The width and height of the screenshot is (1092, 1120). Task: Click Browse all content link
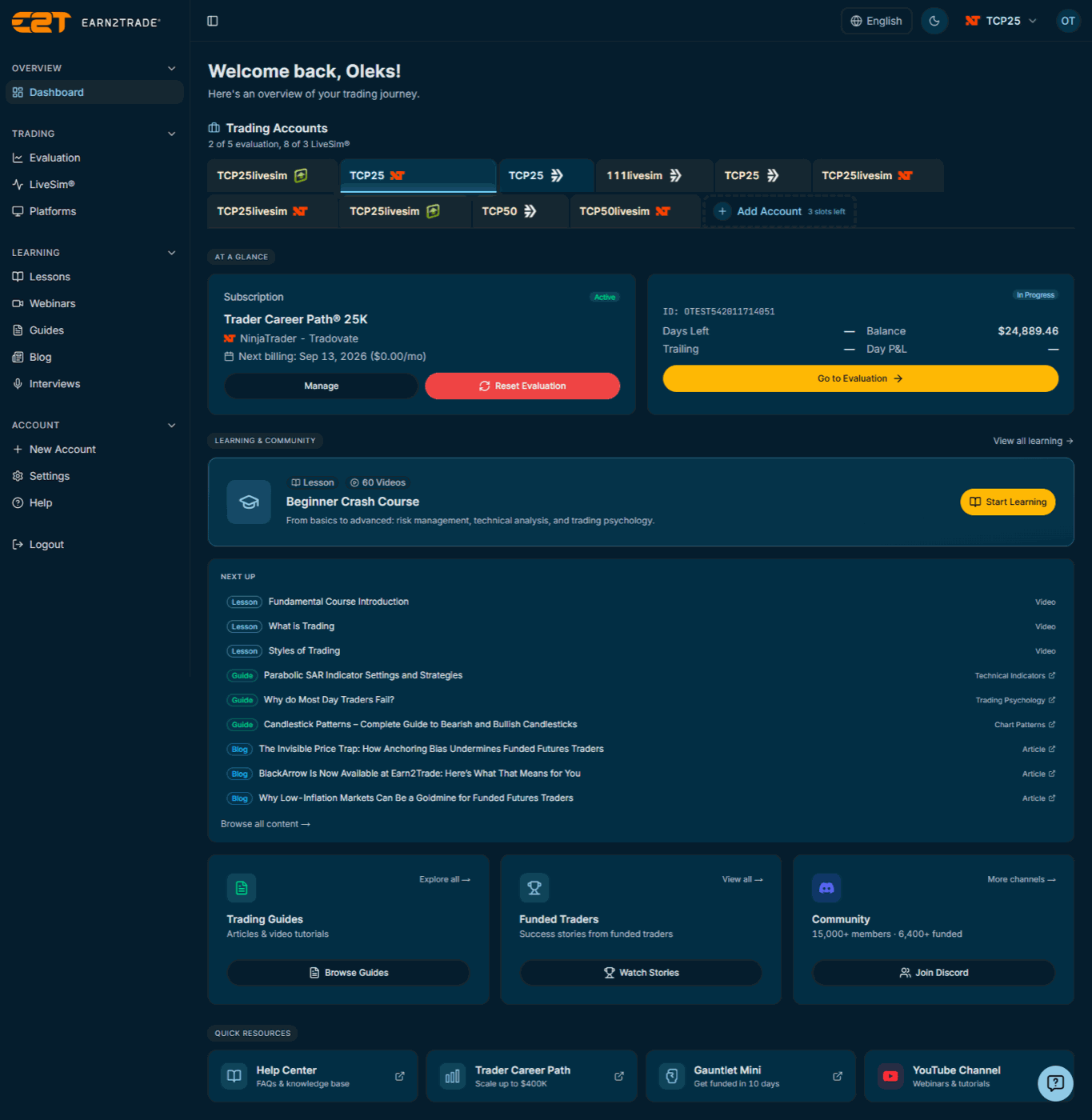tap(266, 824)
